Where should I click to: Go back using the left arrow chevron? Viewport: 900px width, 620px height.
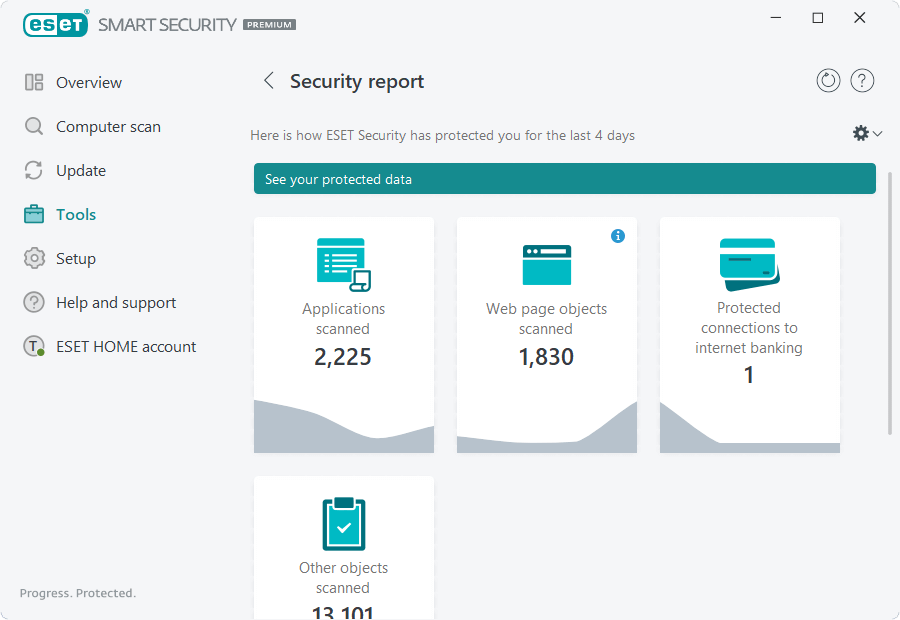(x=268, y=81)
